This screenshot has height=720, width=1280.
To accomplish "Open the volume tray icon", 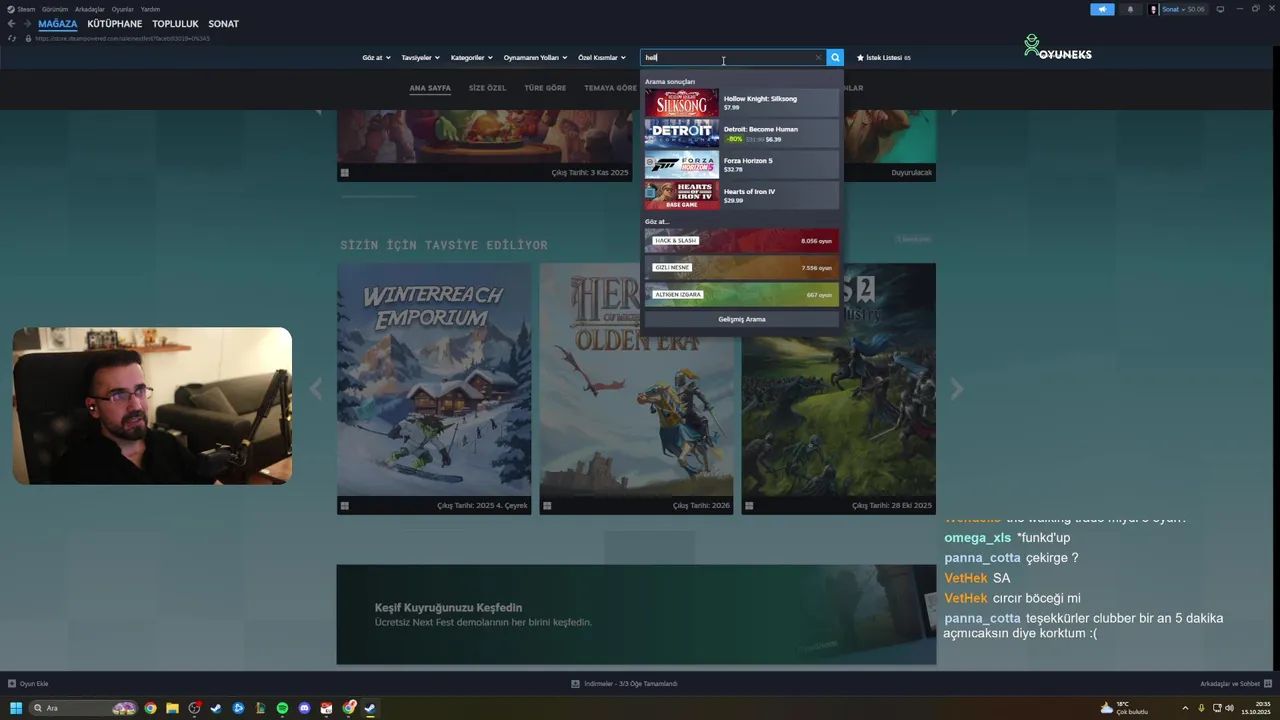I will [1229, 708].
